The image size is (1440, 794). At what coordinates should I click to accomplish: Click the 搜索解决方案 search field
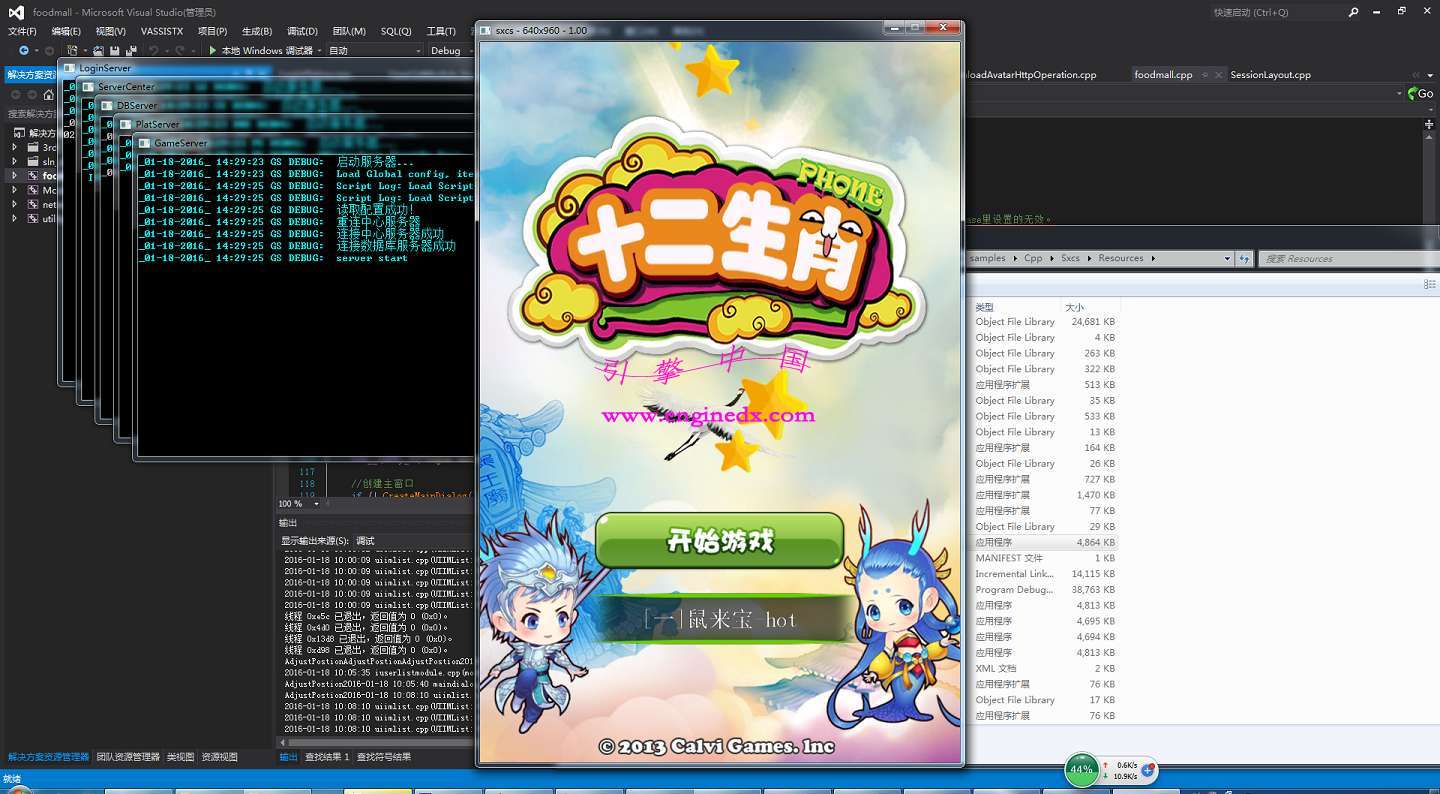pyautogui.click(x=30, y=114)
